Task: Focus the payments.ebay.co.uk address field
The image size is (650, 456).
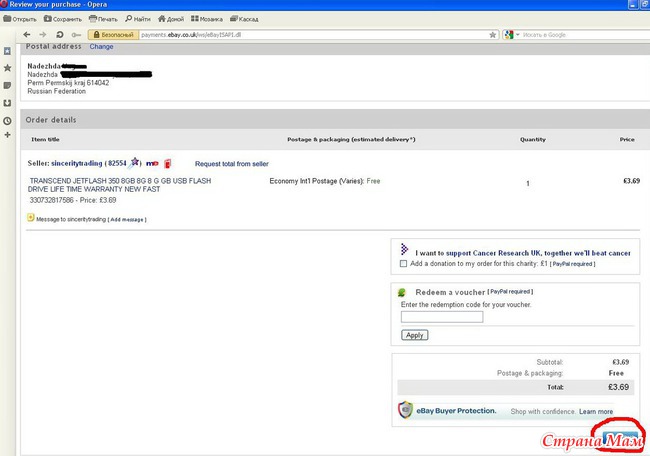Action: [313, 35]
